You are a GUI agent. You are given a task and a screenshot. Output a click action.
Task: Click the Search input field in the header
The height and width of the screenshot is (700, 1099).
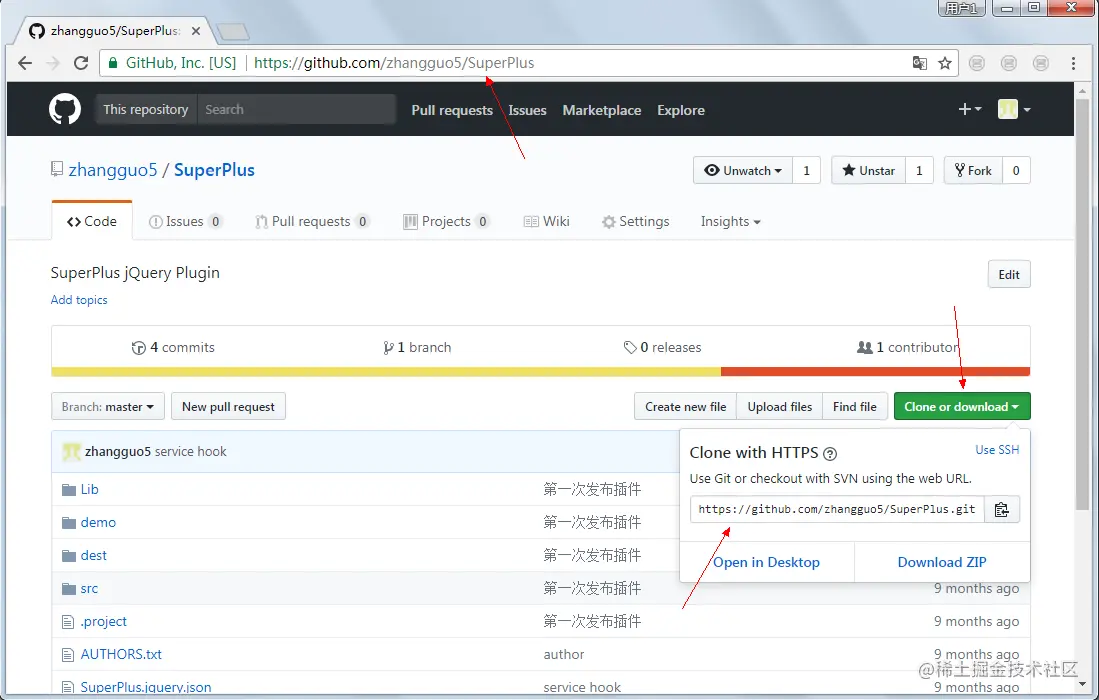coord(297,109)
